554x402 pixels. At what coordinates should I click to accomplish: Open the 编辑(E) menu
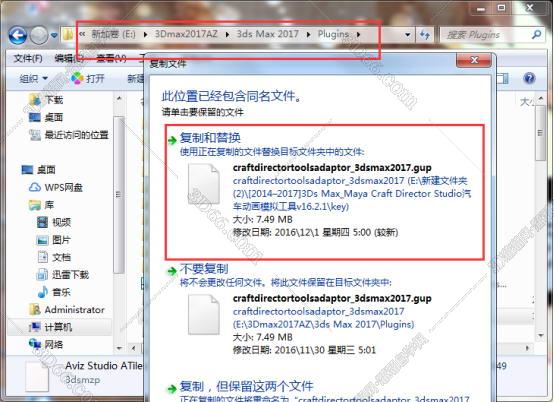(69, 58)
